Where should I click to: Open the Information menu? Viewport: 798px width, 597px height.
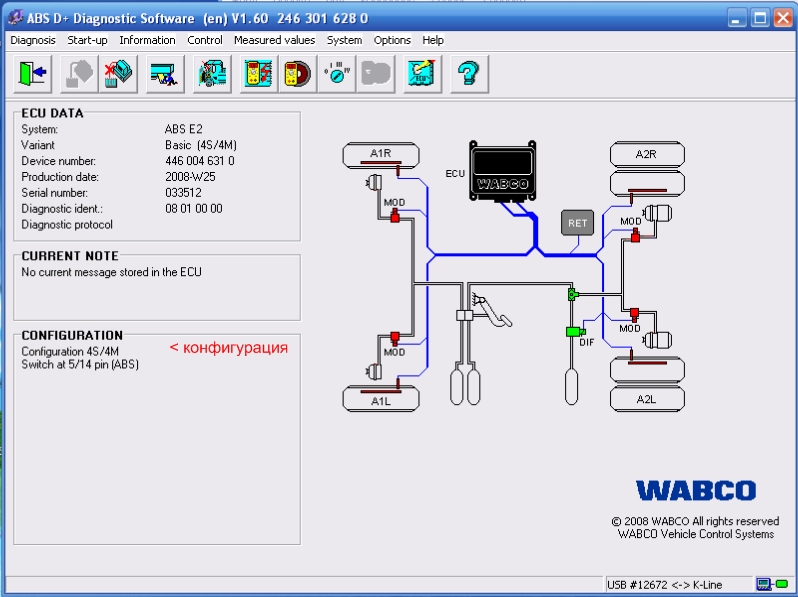pyautogui.click(x=148, y=40)
